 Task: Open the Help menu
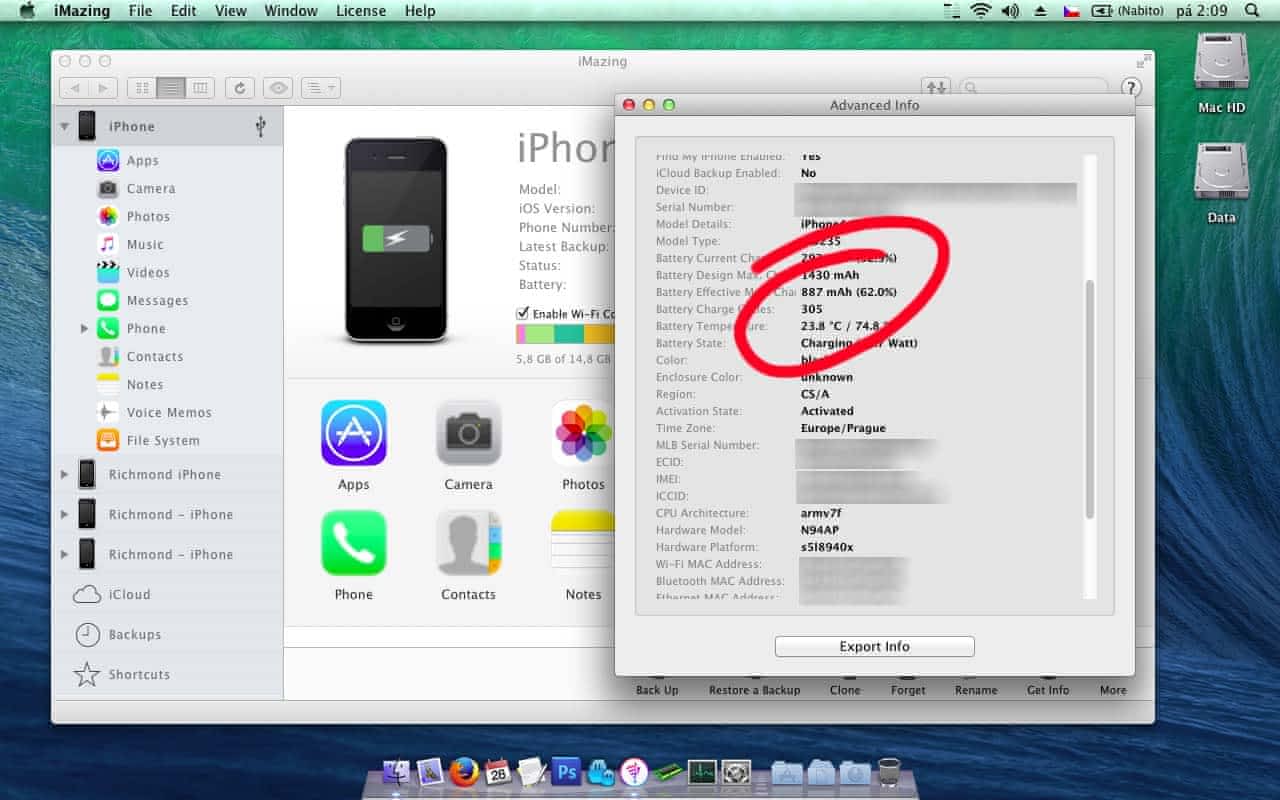point(420,11)
